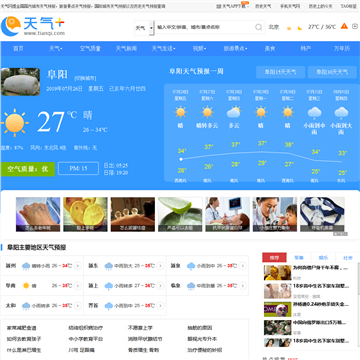This screenshot has width=360, height=360.
Task: Click the cloudy icon for 07月28日 forecast
Action: (x=234, y=112)
